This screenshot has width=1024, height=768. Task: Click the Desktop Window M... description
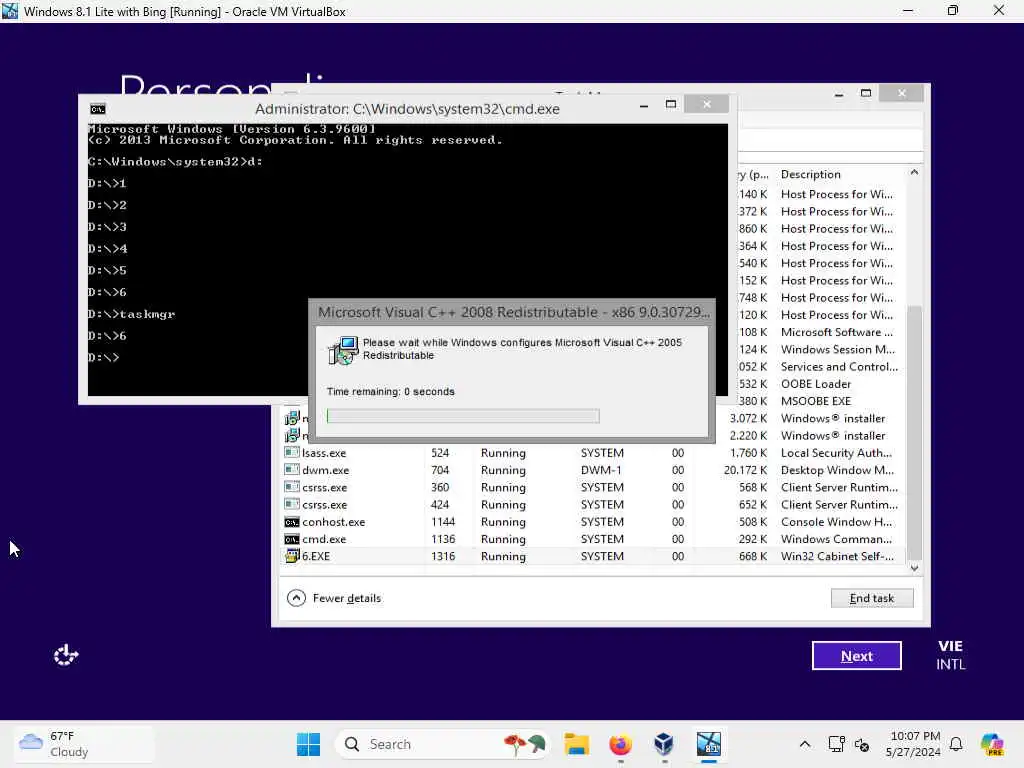pyautogui.click(x=837, y=470)
